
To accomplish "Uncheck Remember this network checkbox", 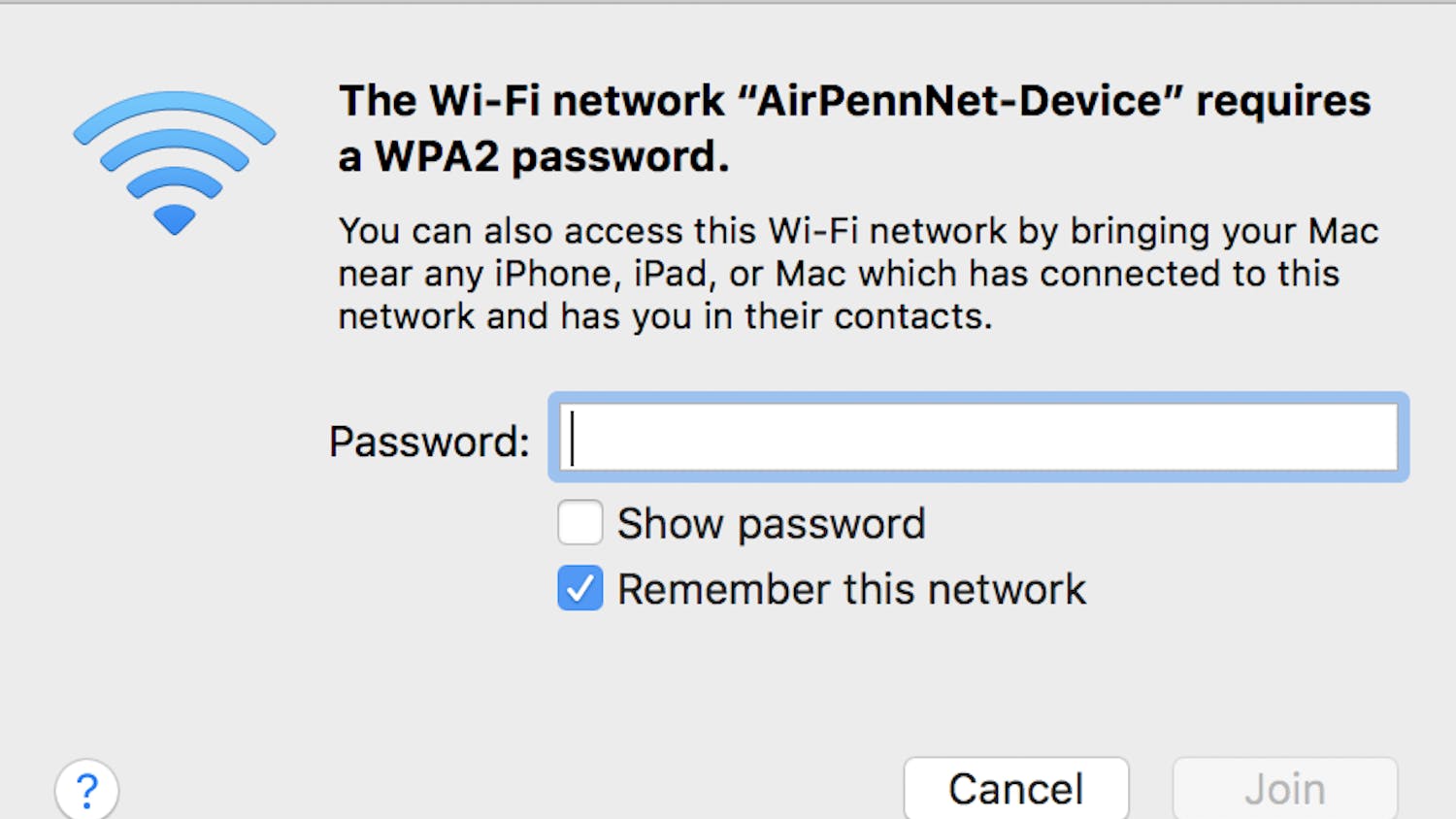I will point(580,589).
